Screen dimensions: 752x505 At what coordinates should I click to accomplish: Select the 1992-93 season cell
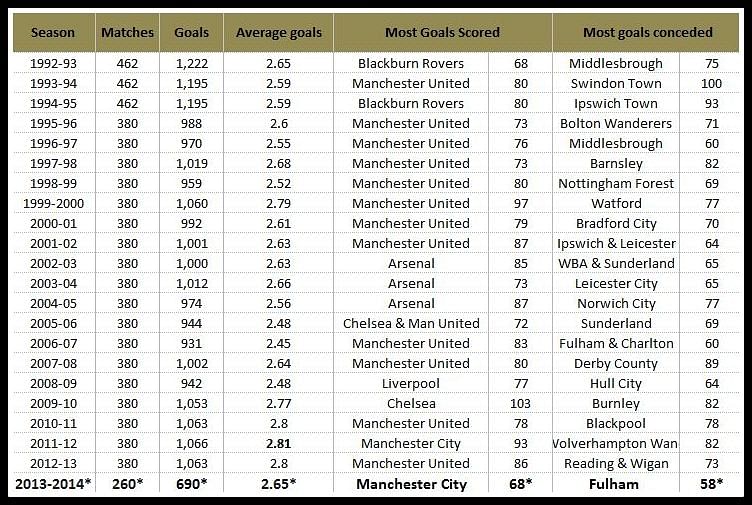[x=53, y=63]
